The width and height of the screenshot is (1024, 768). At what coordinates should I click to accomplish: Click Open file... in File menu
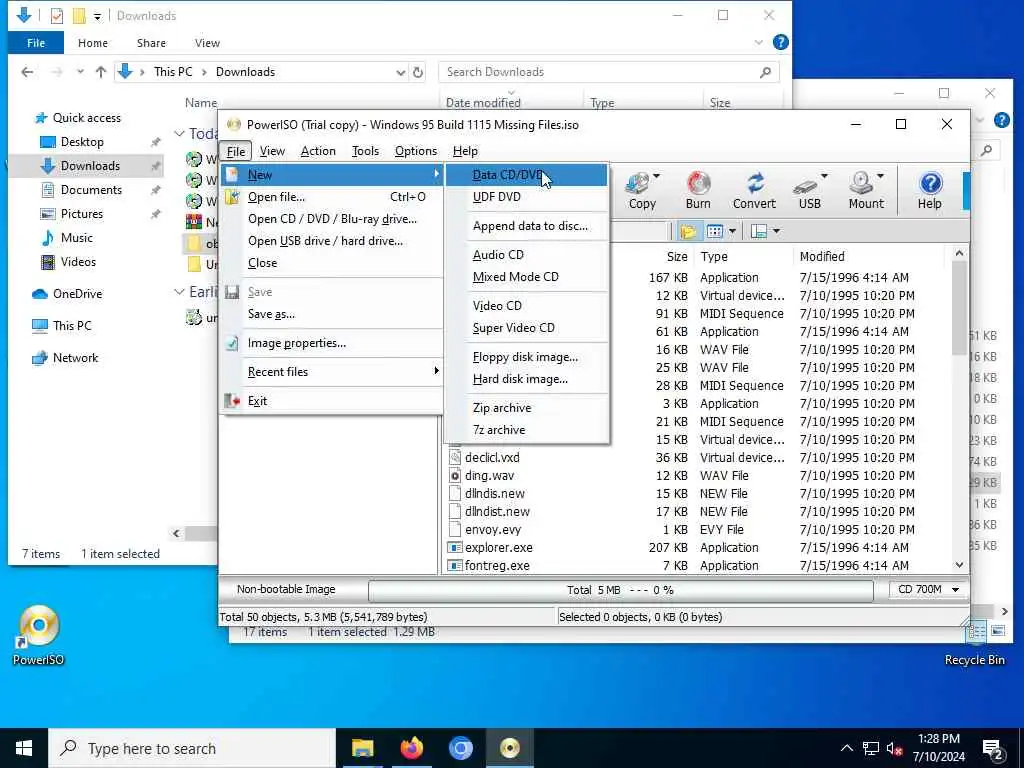point(332,197)
